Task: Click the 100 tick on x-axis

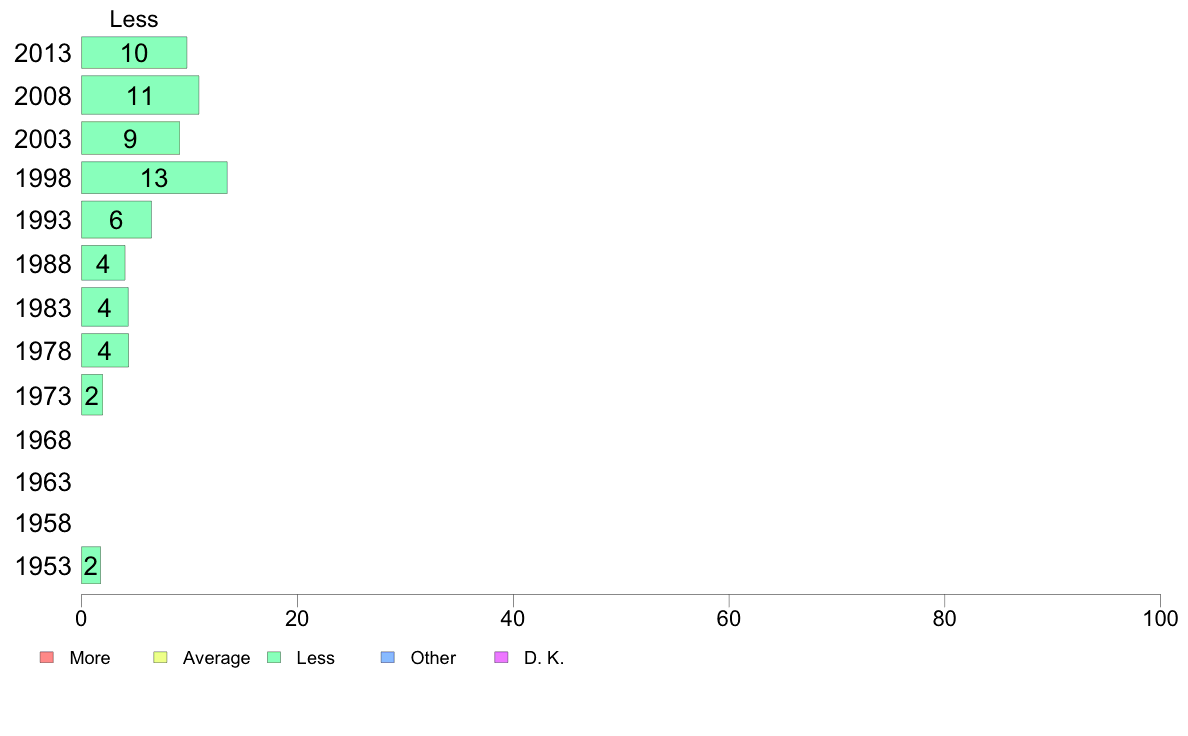Action: [1160, 619]
